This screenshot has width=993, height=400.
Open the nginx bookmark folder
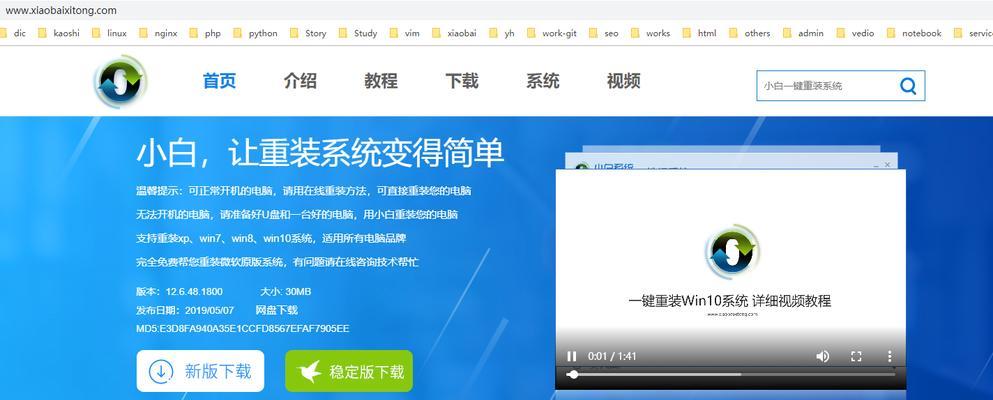point(158,33)
